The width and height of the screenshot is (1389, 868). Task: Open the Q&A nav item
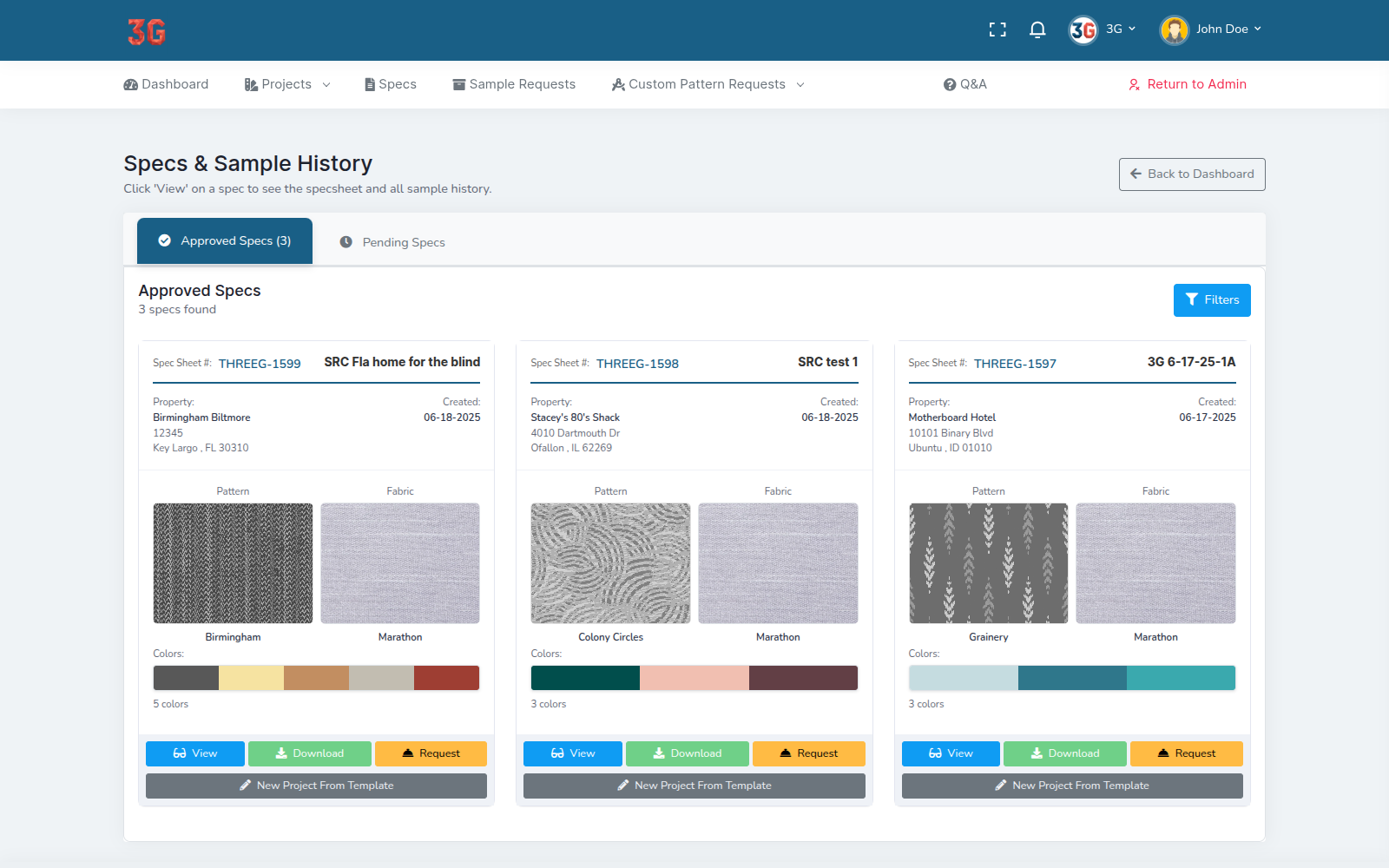965,85
